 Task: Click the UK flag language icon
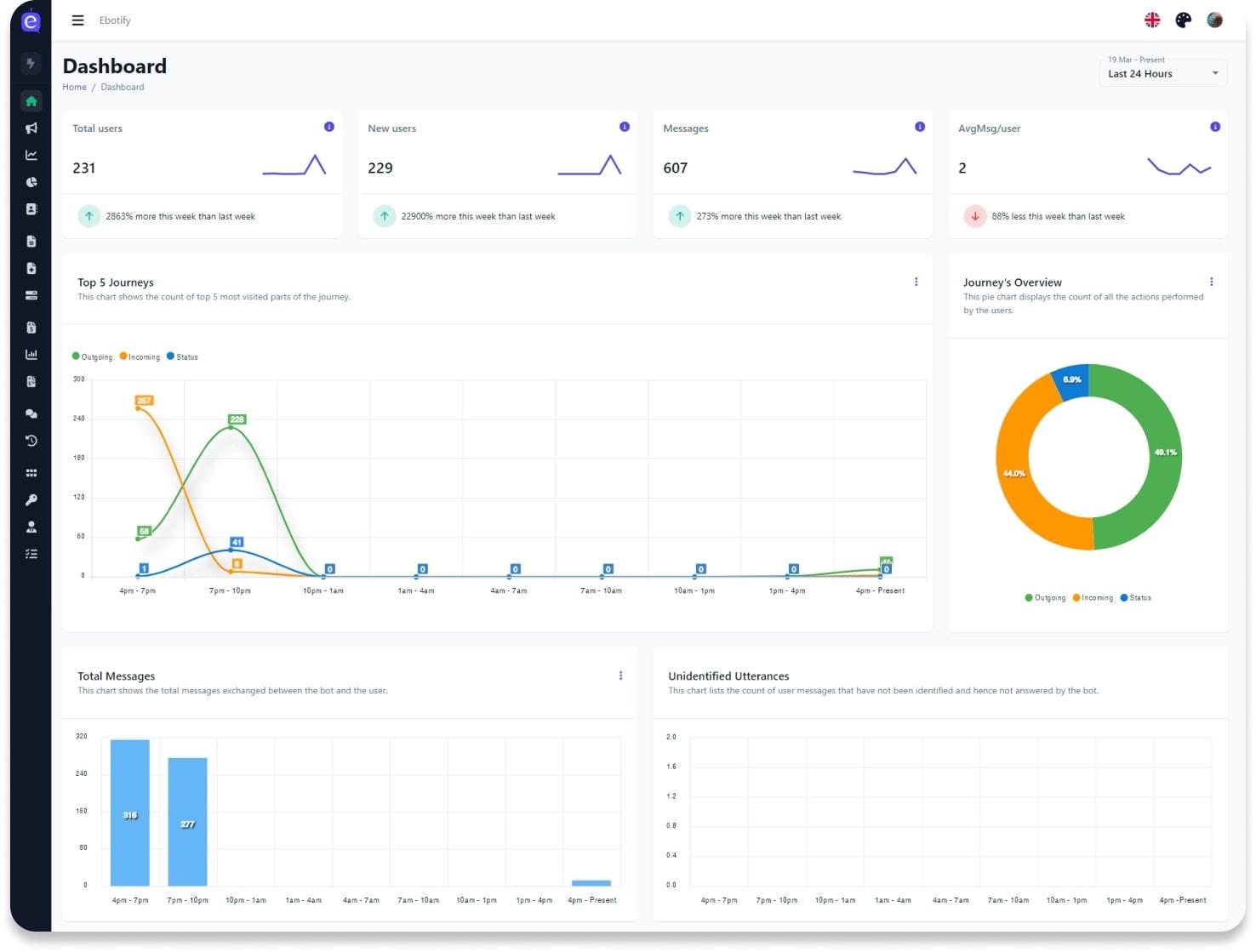1152,20
